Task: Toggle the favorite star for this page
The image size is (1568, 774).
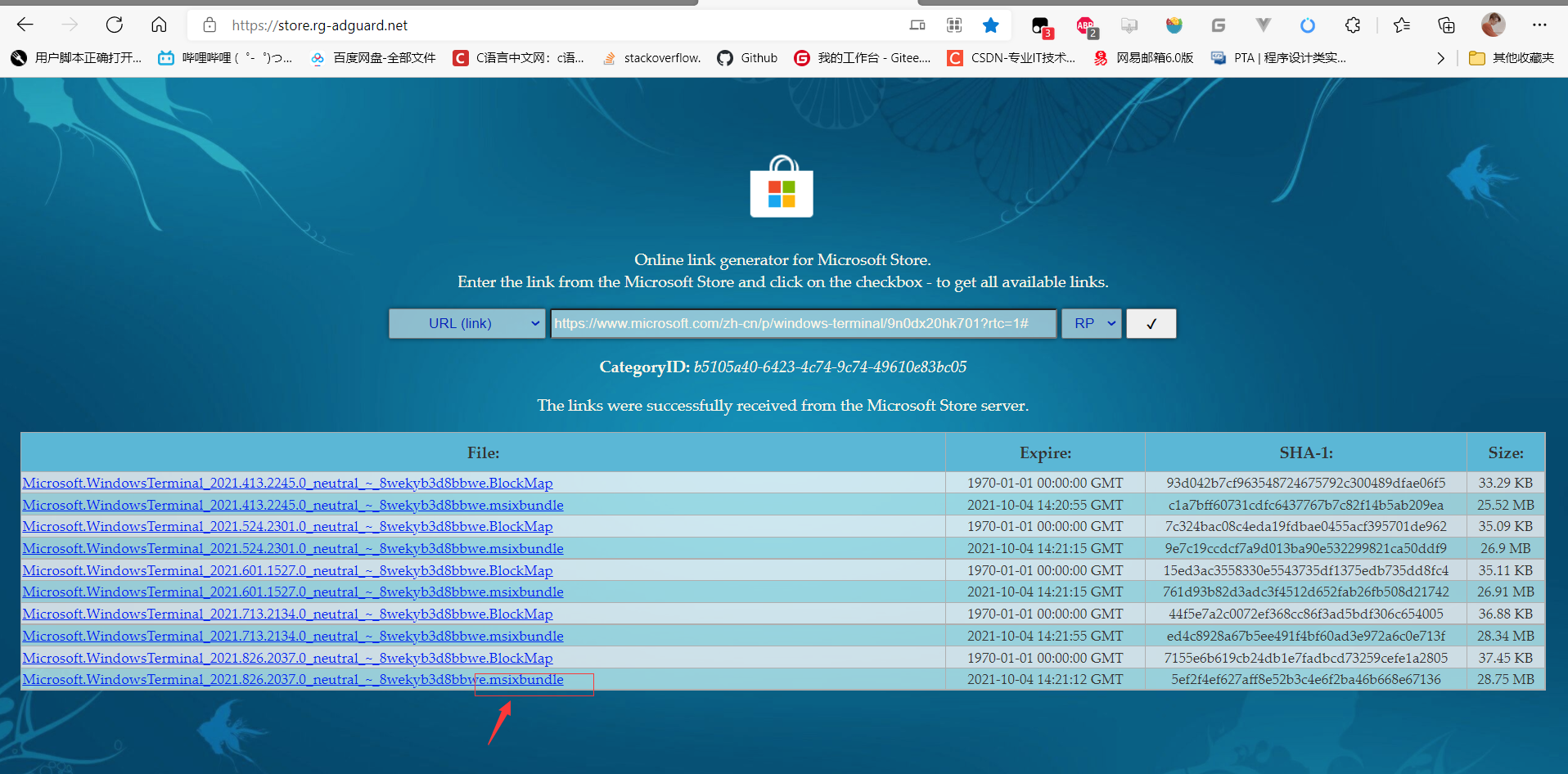Action: 991,25
